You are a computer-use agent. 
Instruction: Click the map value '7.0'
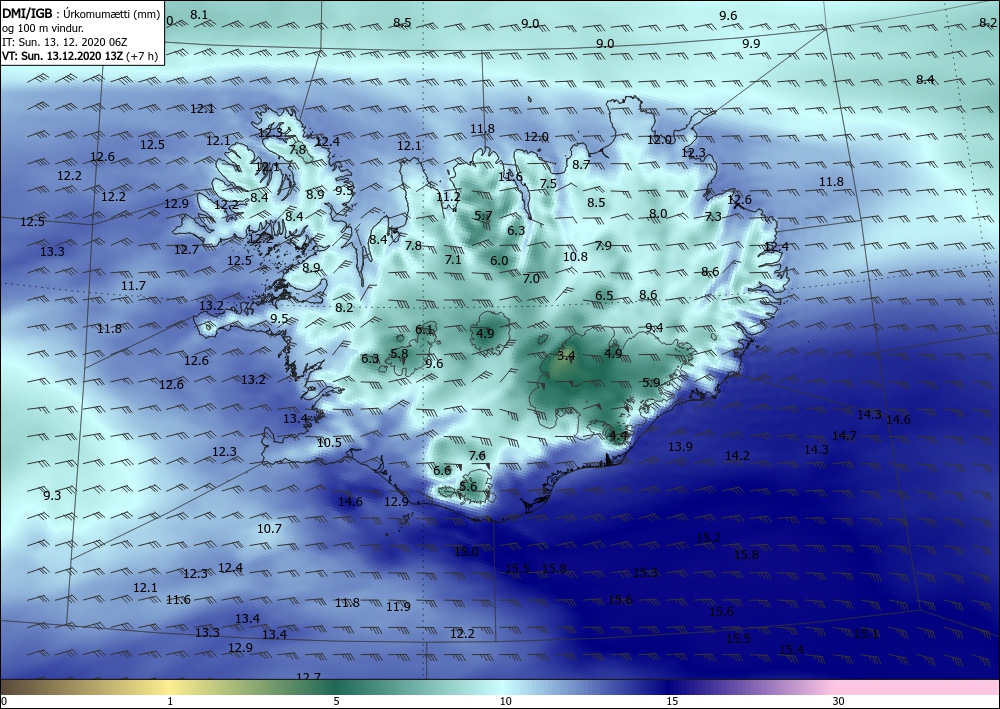click(531, 279)
